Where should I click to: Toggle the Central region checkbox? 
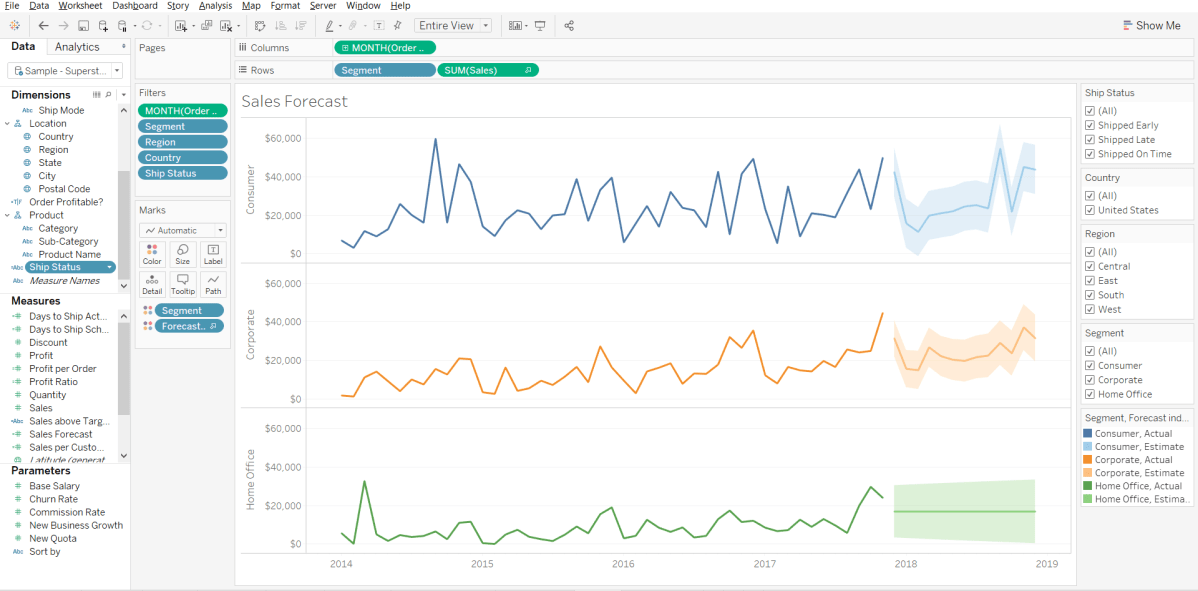point(1090,267)
